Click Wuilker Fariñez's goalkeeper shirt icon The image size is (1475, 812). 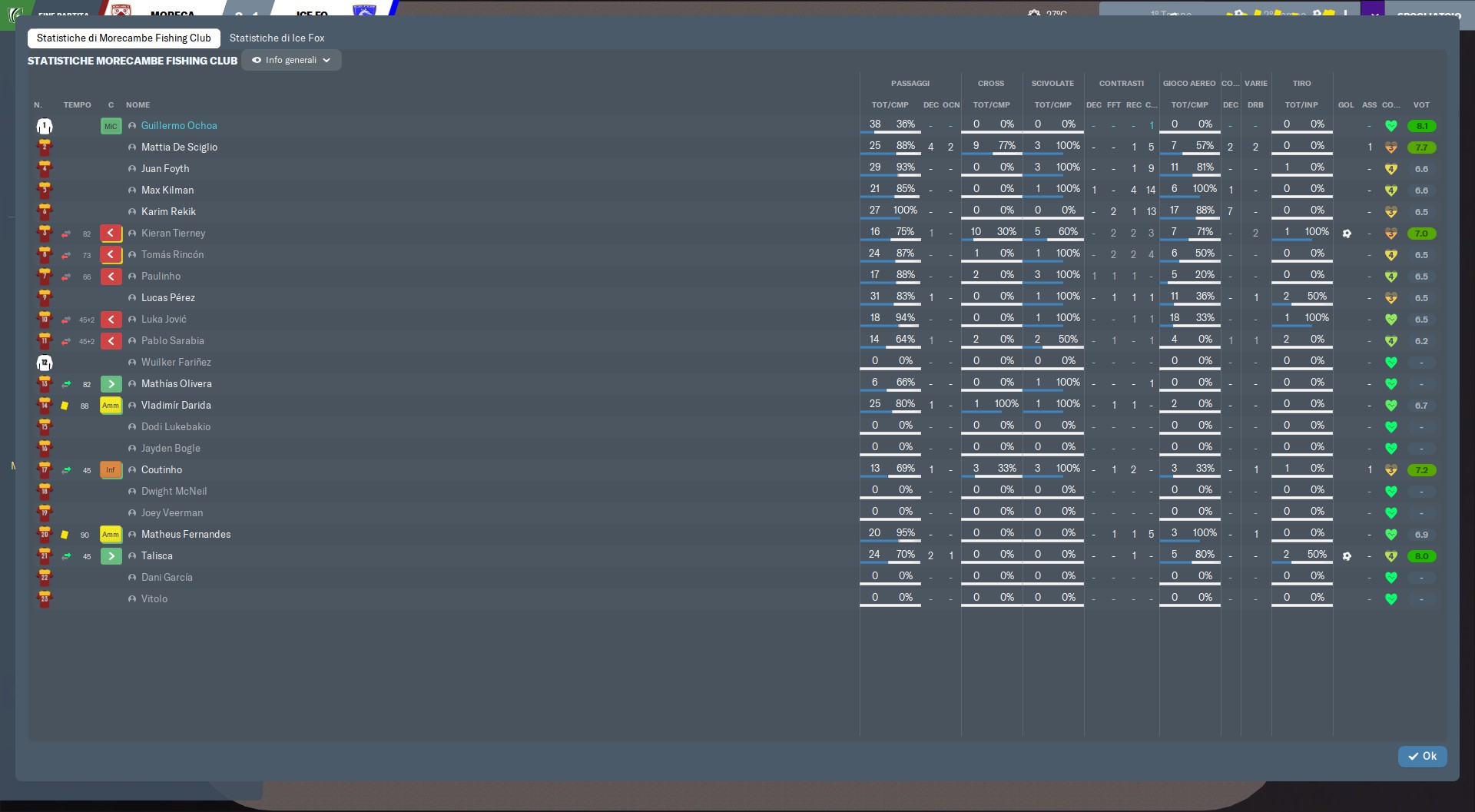(45, 363)
